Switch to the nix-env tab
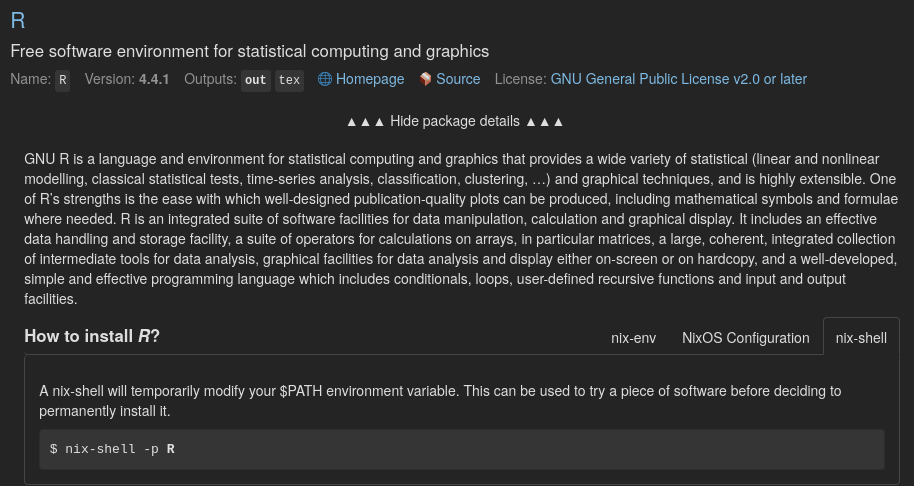The width and height of the screenshot is (914, 486). pos(633,338)
